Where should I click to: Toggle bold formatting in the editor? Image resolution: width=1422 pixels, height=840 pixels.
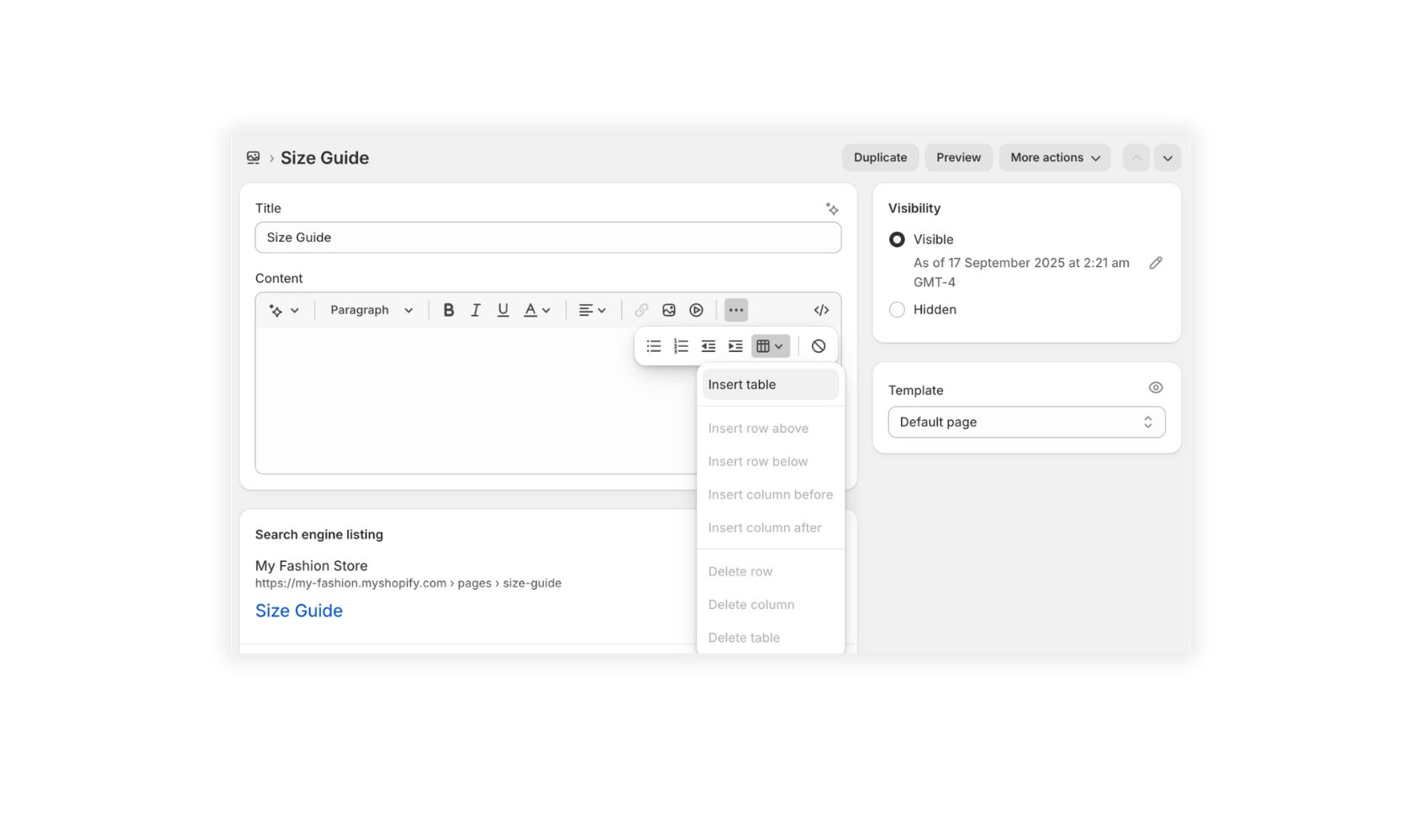click(448, 309)
